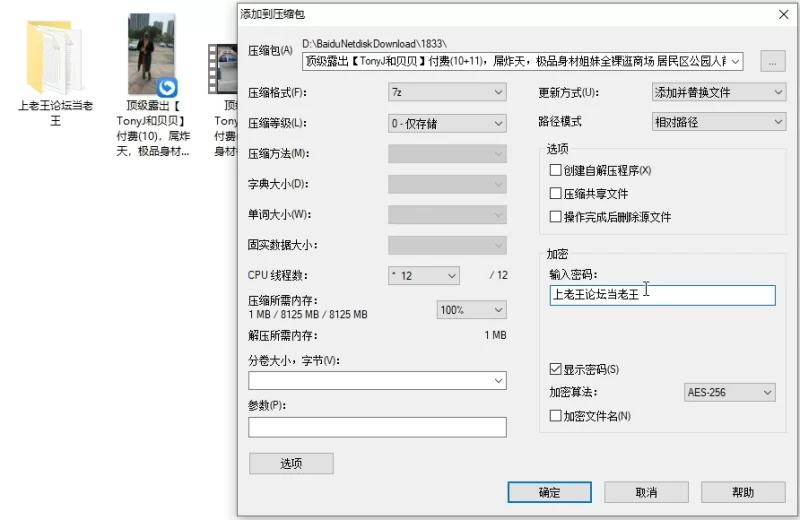Open the 加密算法 dropdown showing AES-256
800x520 pixels.
729,392
